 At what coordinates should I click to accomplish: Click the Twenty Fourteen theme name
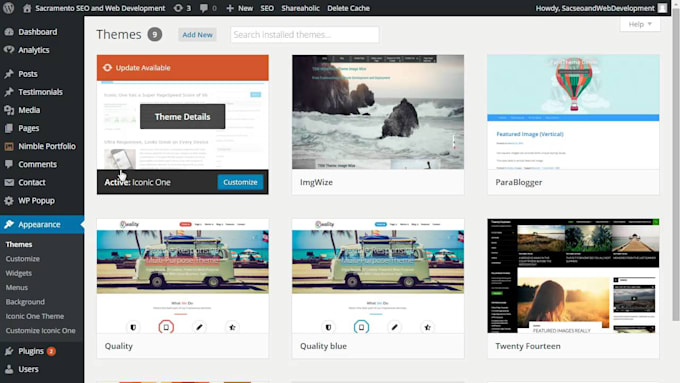[528, 346]
